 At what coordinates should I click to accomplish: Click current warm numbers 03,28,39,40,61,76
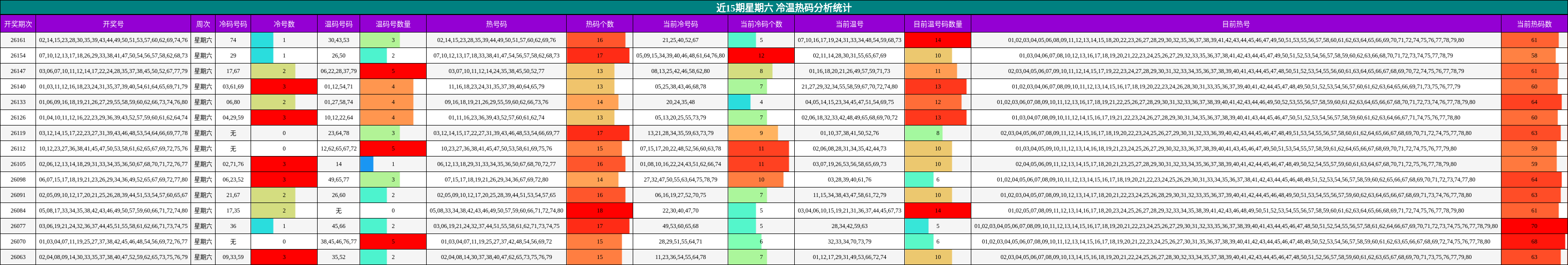(849, 179)
